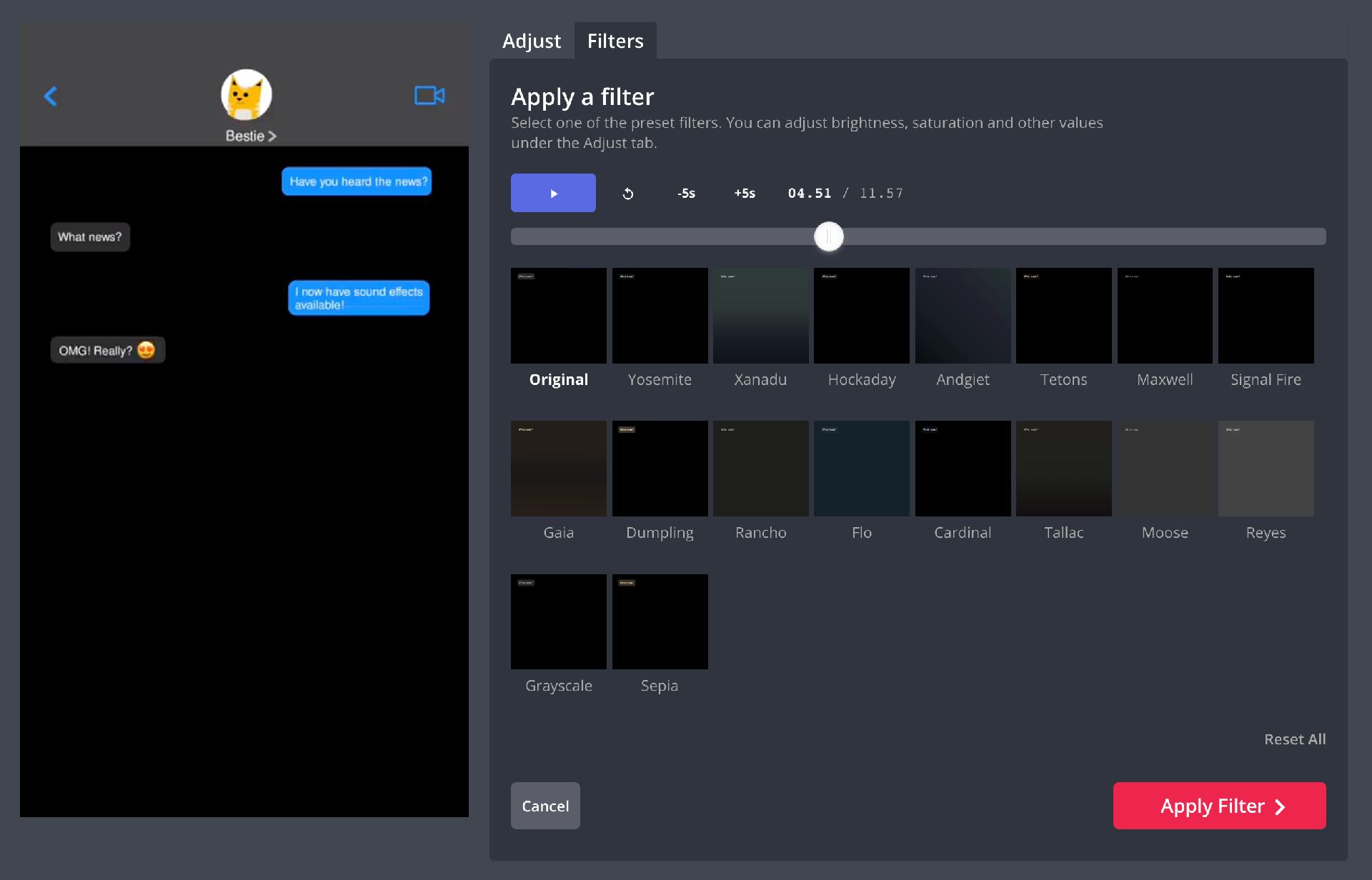1372x880 pixels.
Task: Select the video camera icon
Action: [429, 96]
